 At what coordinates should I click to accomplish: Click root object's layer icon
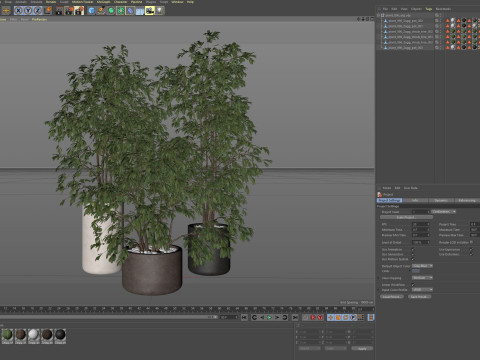click(437, 15)
